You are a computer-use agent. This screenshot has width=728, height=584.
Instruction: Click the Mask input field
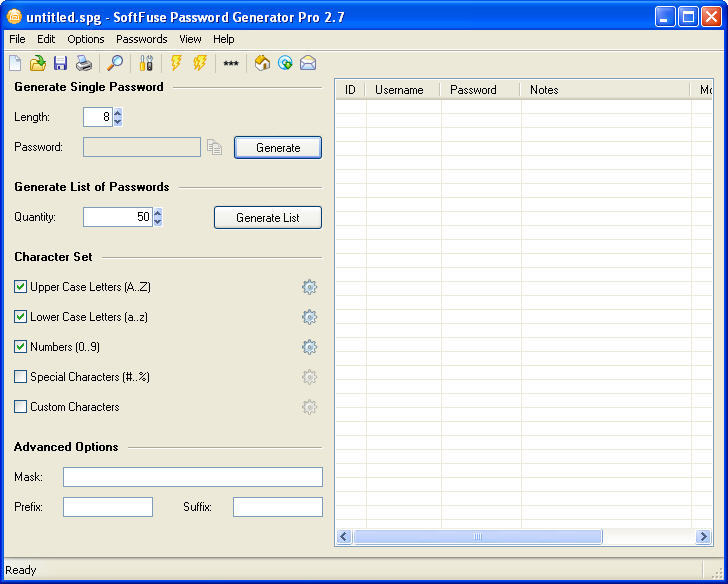coord(193,477)
